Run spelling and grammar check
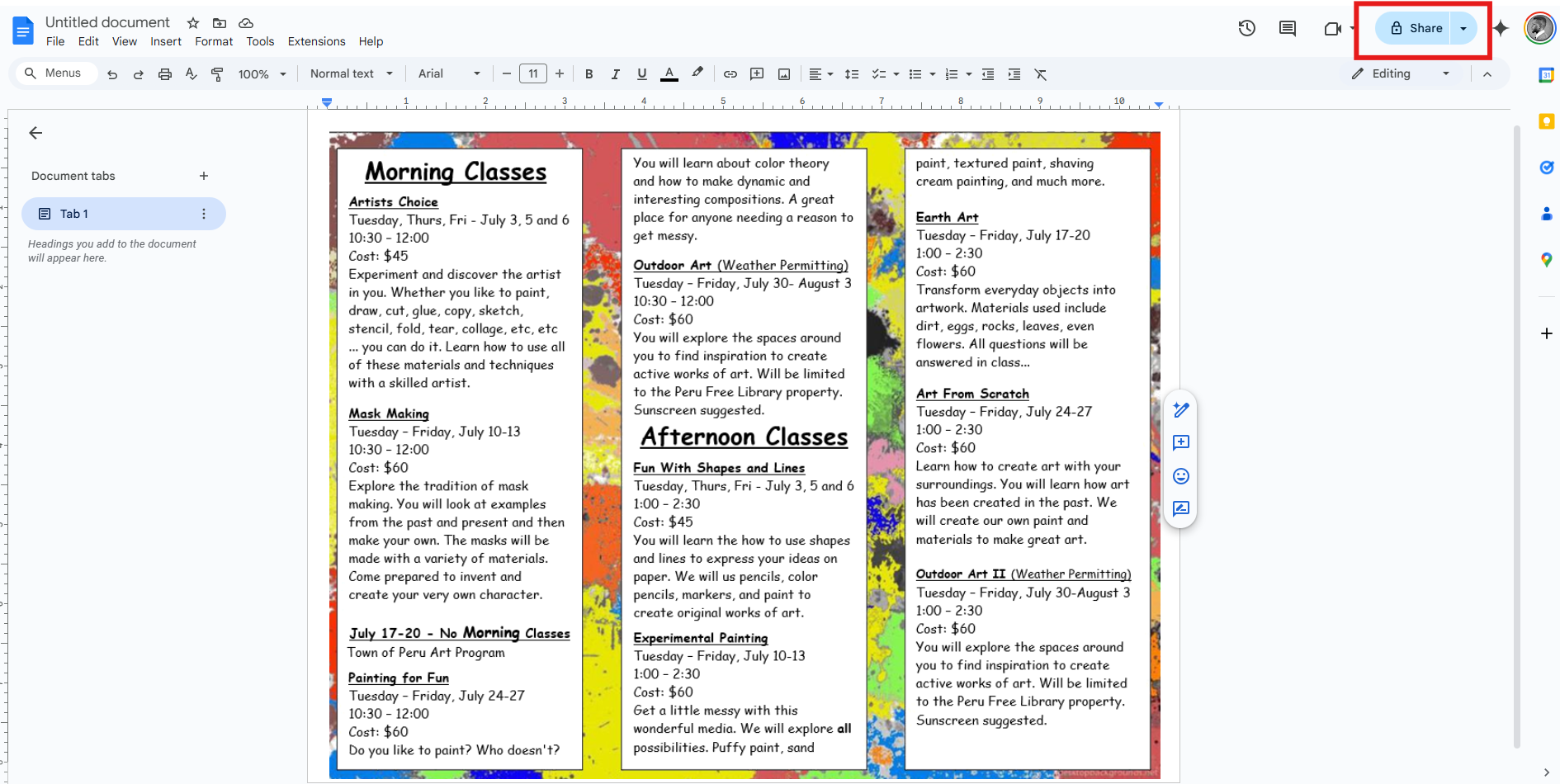 [x=191, y=73]
